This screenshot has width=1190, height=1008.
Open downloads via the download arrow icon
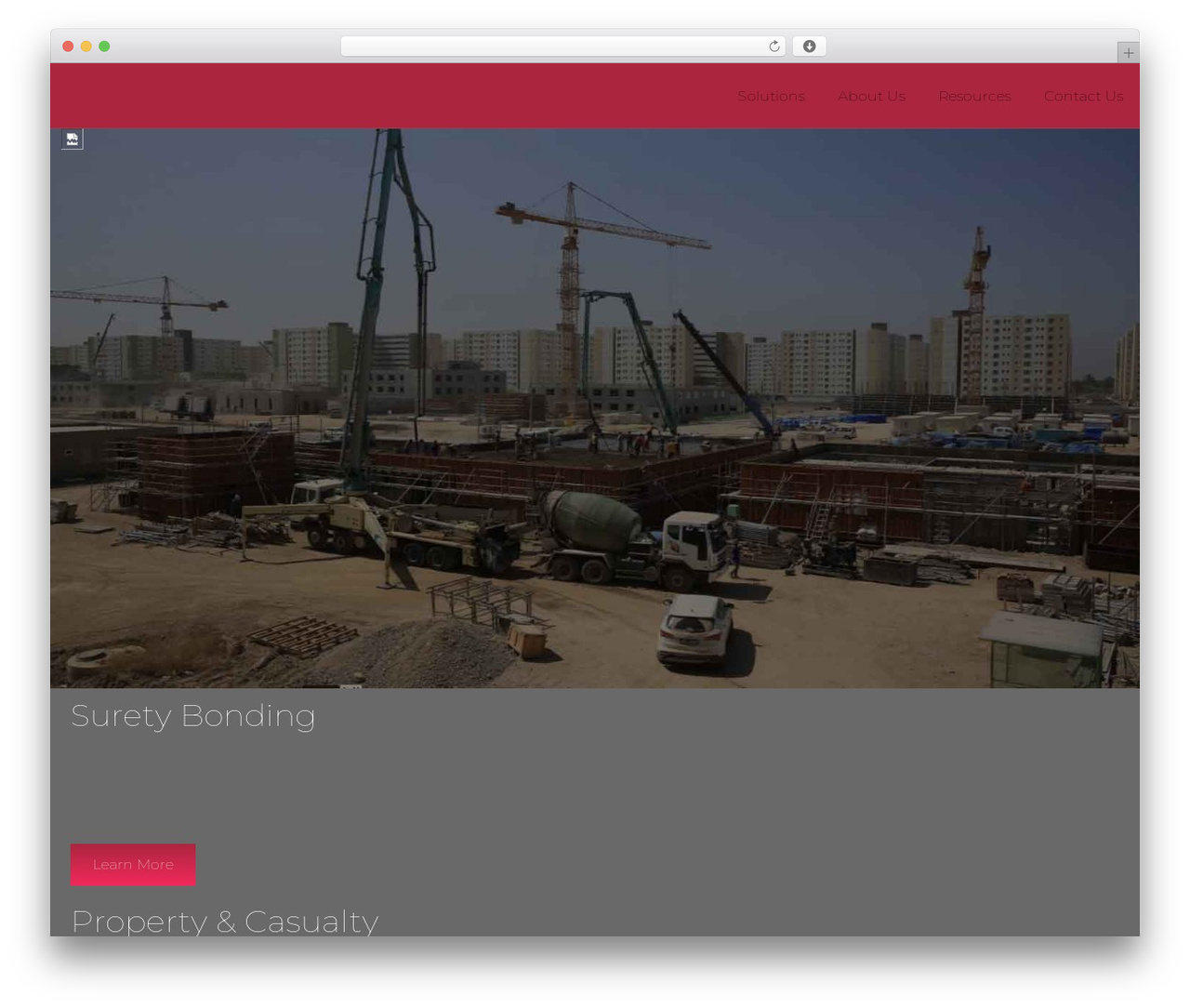pyautogui.click(x=809, y=46)
